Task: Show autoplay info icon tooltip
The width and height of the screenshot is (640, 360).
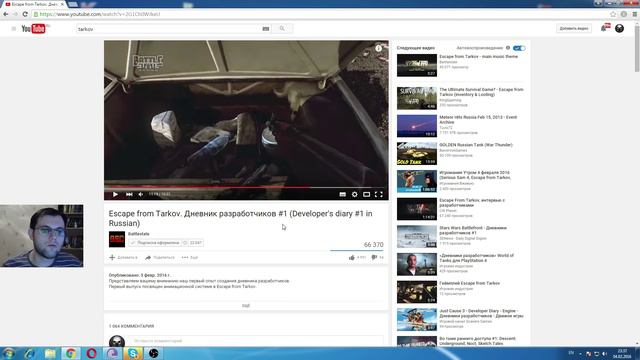Action: 508,48
